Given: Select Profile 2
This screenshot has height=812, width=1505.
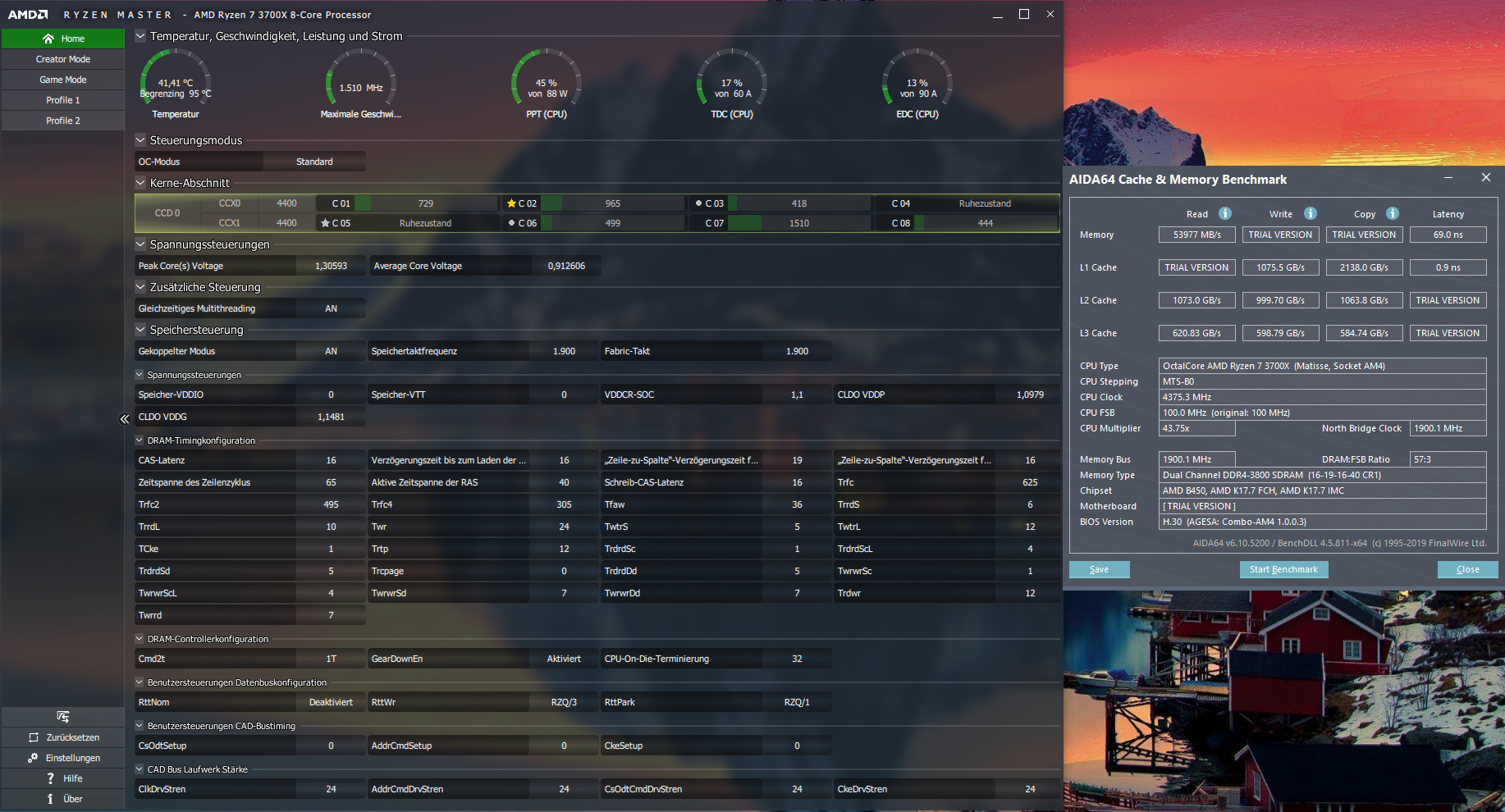Looking at the screenshot, I should 63,121.
